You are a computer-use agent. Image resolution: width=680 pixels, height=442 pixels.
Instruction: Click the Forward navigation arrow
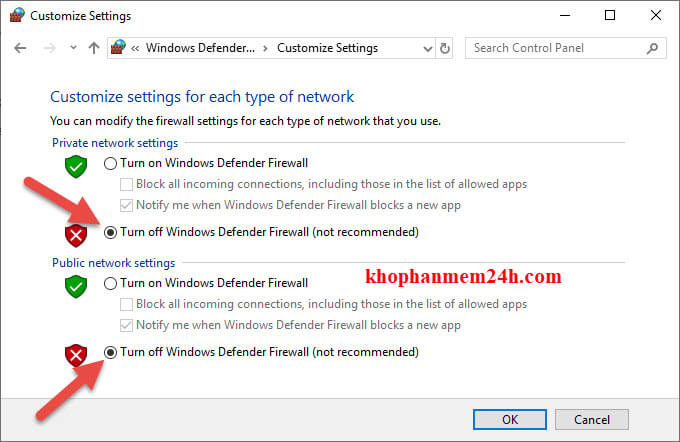point(48,48)
